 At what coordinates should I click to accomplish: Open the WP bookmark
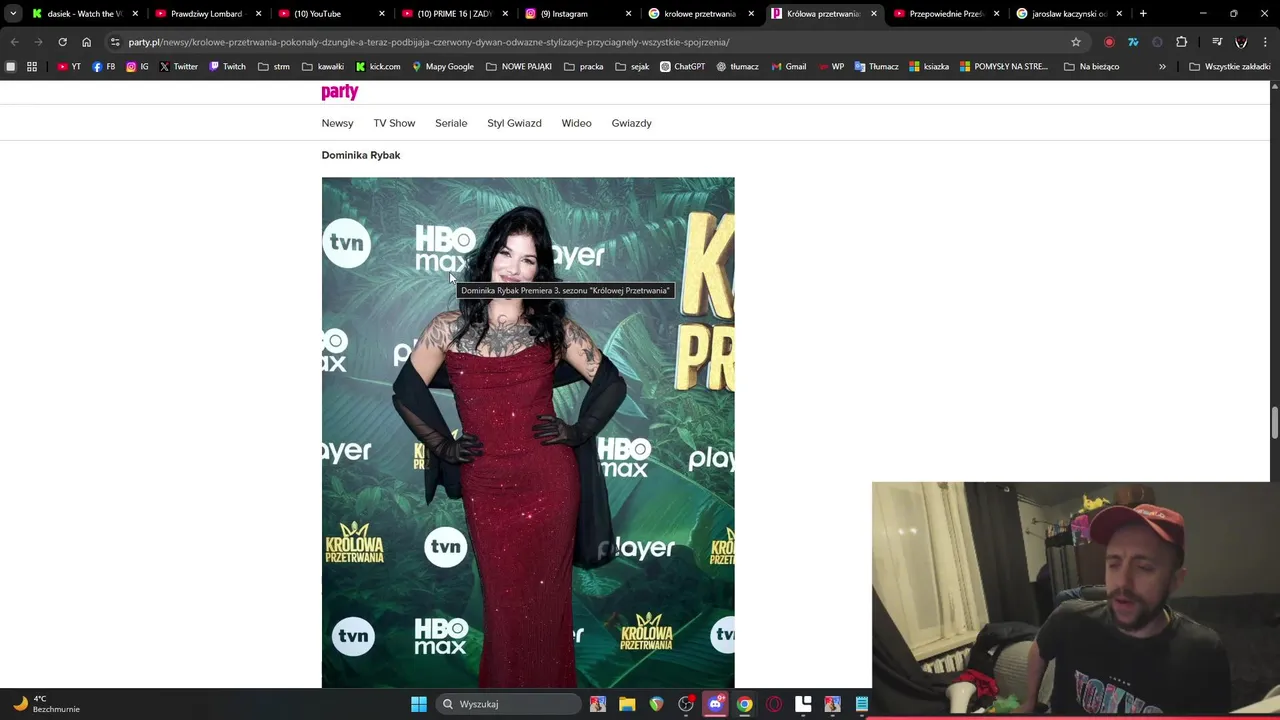point(830,67)
